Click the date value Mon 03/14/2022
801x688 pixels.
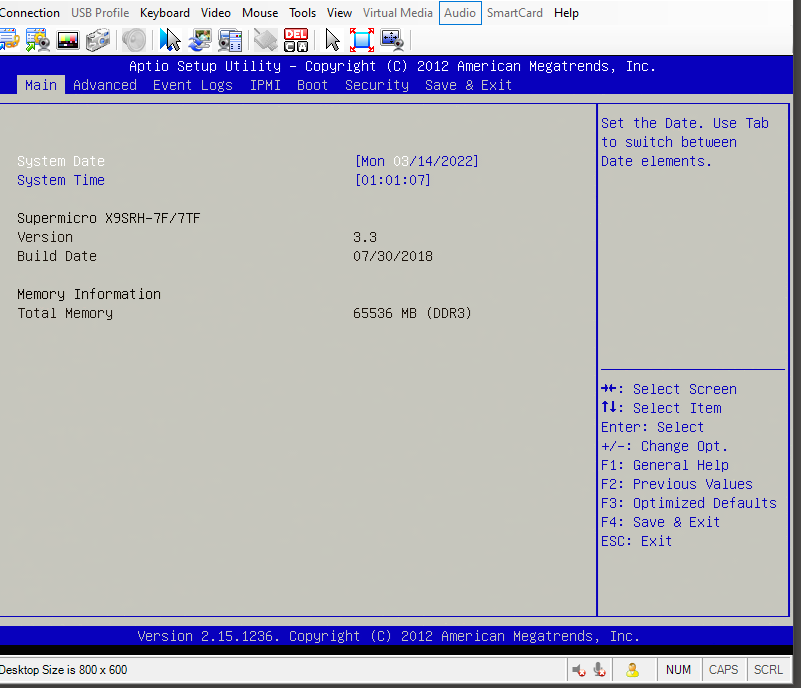(416, 161)
